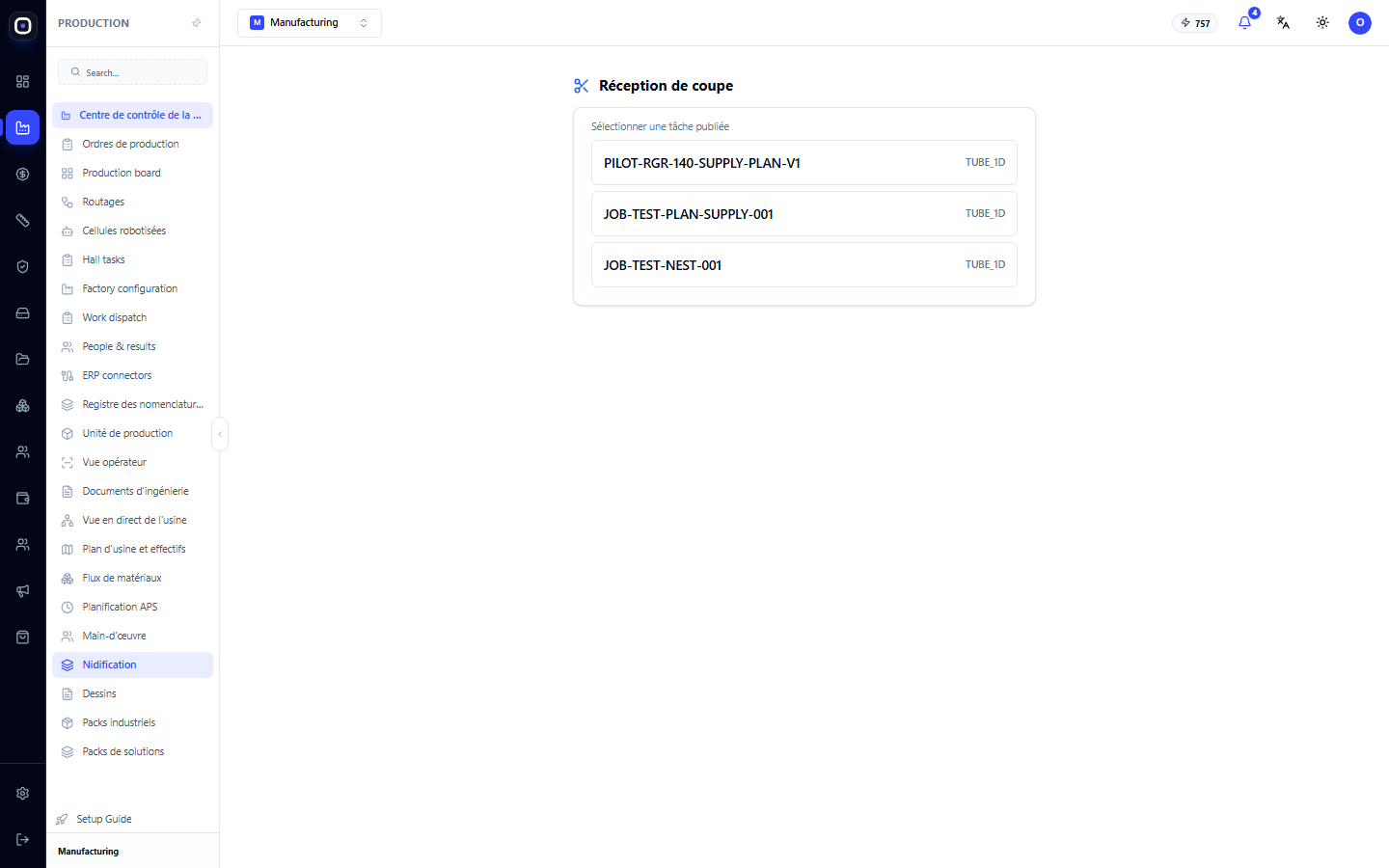Screen dimensions: 1389x868
Task: Click the language translate icon
Action: [1283, 22]
